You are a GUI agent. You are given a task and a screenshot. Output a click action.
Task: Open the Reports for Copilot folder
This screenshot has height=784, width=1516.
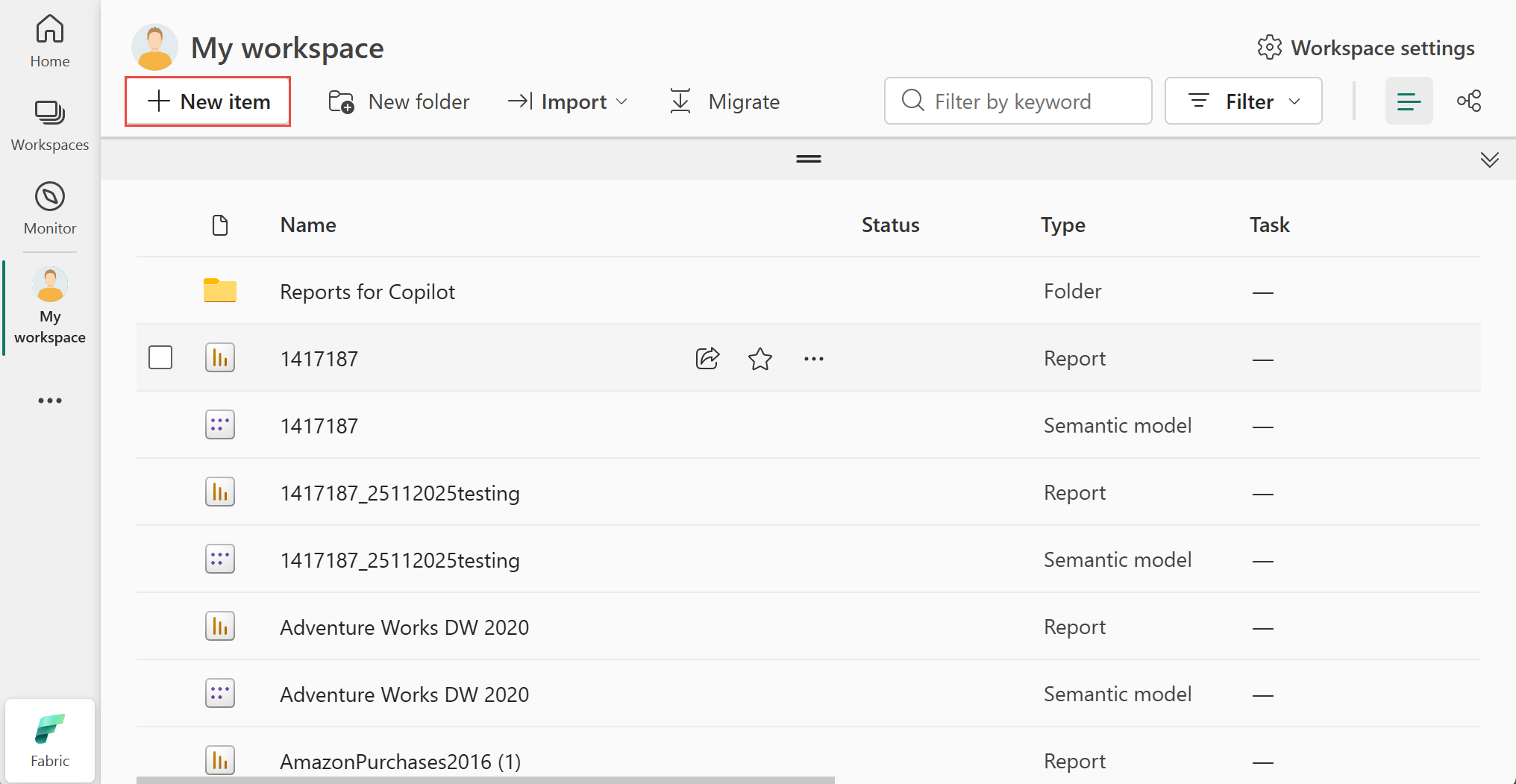pyautogui.click(x=367, y=292)
